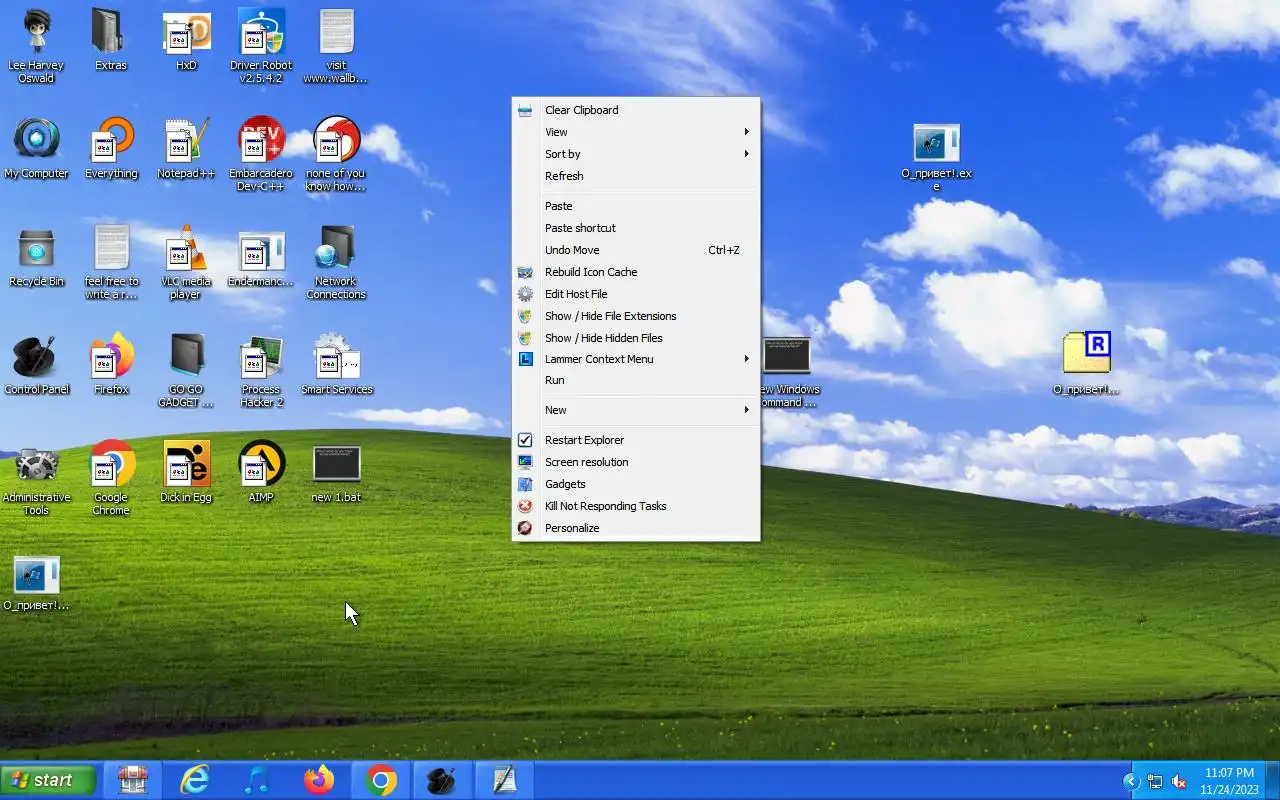The image size is (1280, 800).
Task: Choose Undo Move in the context menu
Action: point(636,250)
